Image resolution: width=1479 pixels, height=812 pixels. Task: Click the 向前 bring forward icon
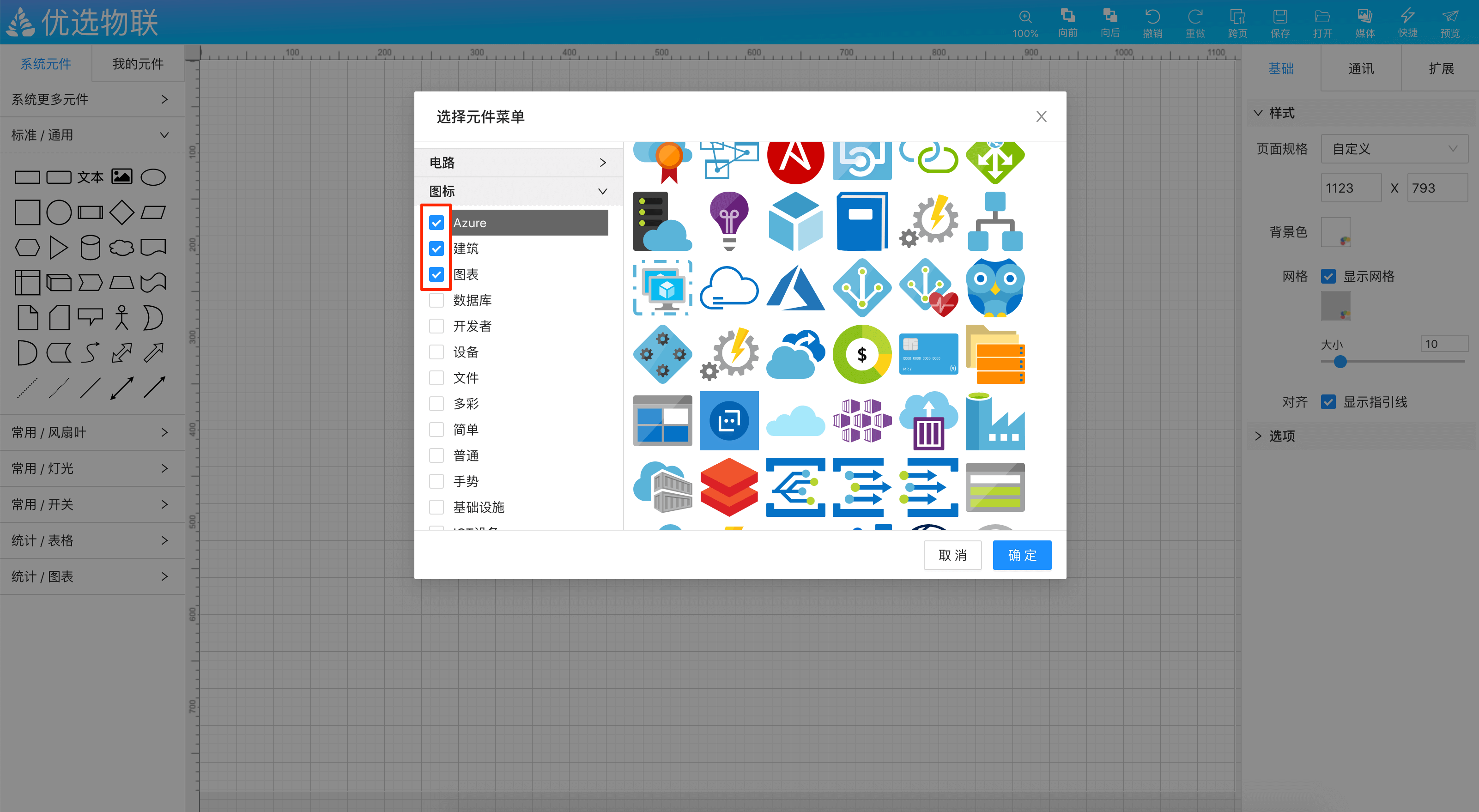pyautogui.click(x=1067, y=23)
